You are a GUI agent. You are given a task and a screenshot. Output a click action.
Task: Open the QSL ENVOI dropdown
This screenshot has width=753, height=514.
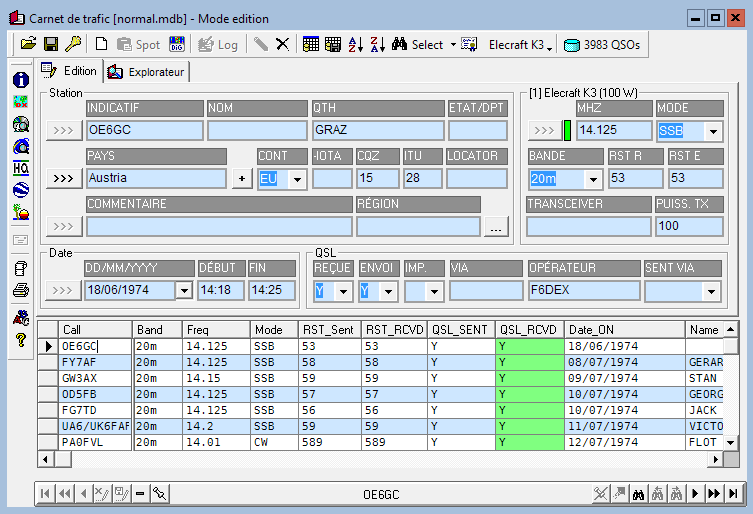click(x=388, y=291)
